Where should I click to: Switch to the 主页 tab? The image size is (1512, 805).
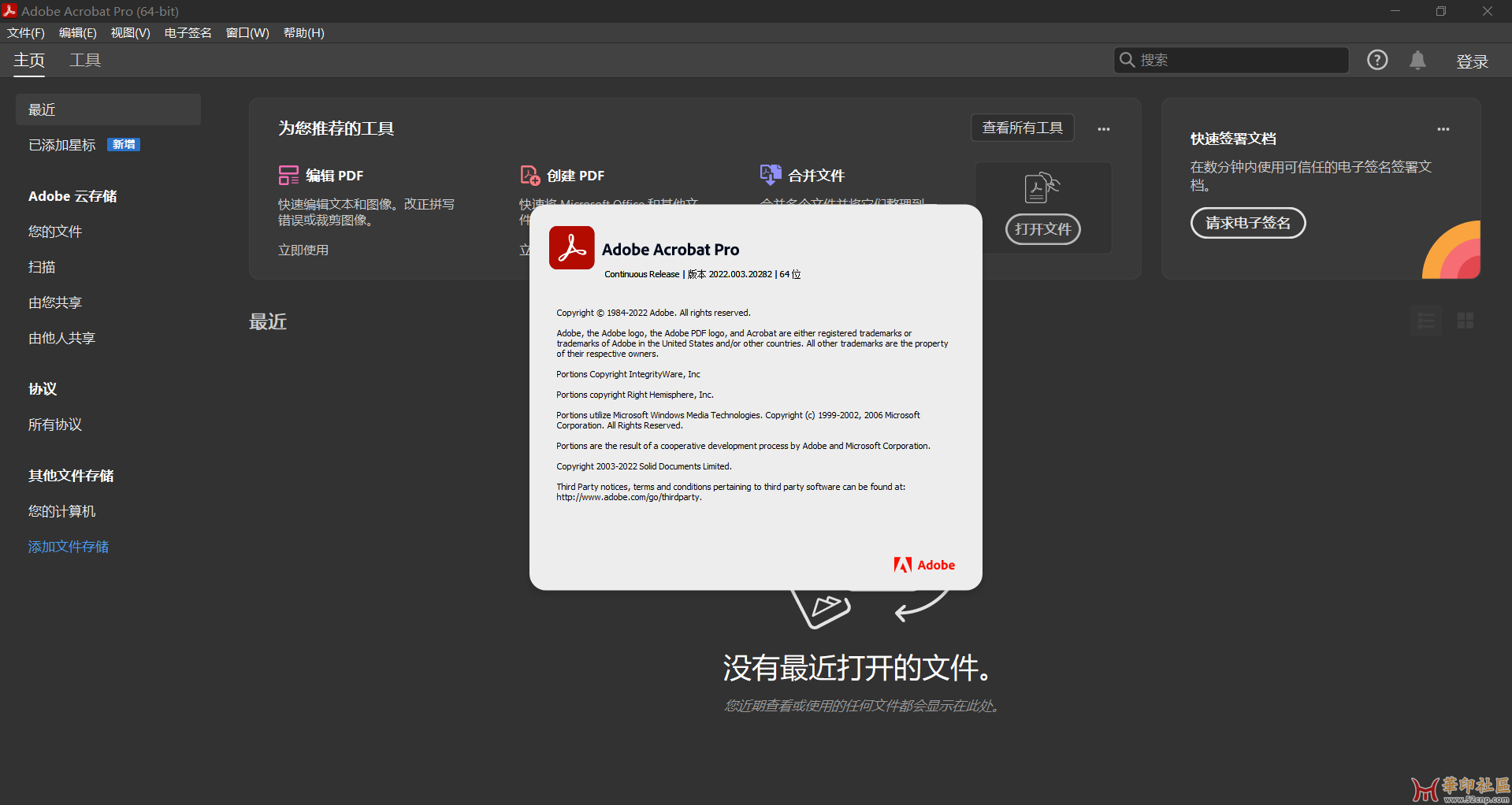(x=29, y=60)
